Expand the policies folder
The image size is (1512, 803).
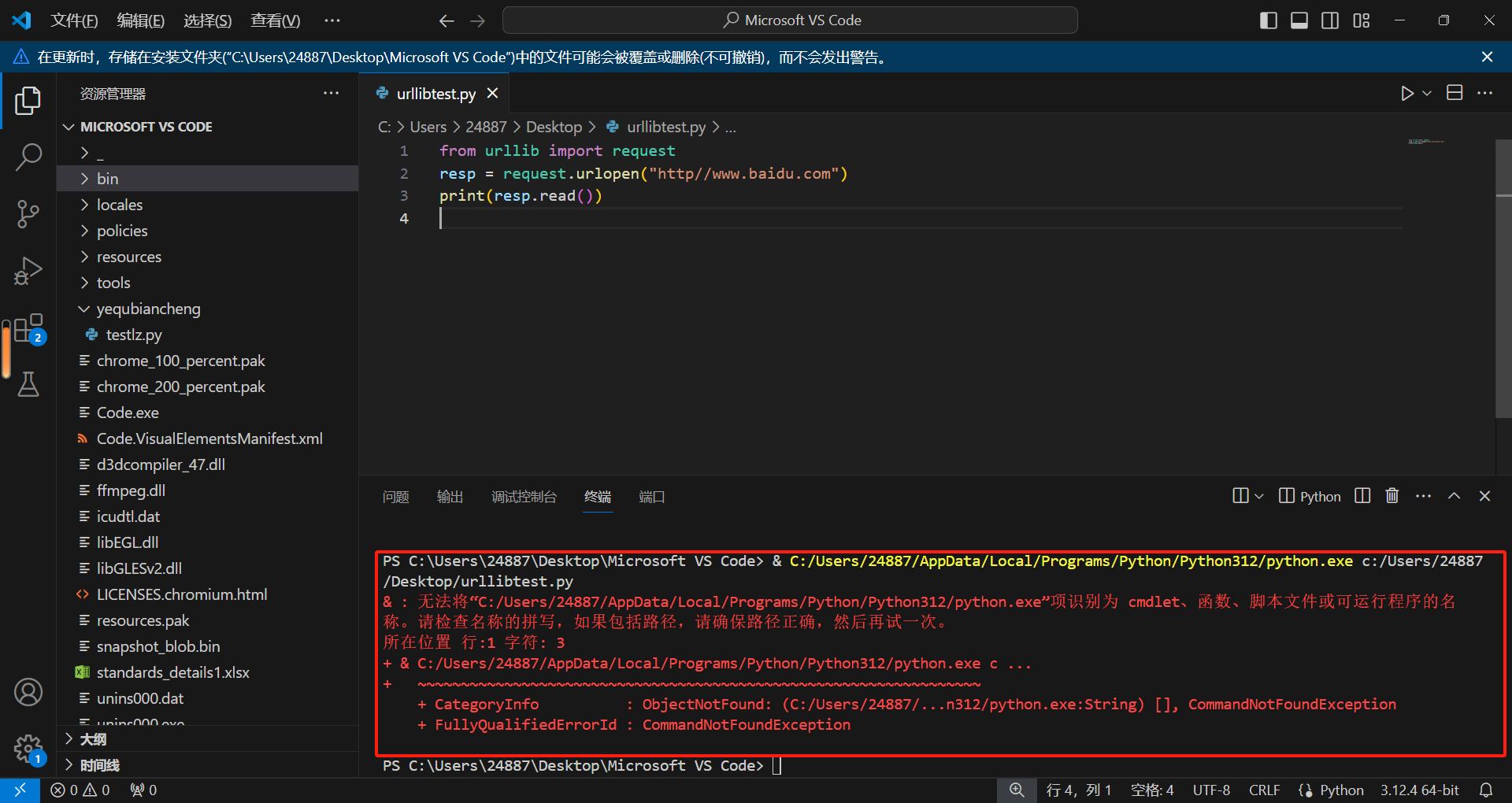coord(207,231)
